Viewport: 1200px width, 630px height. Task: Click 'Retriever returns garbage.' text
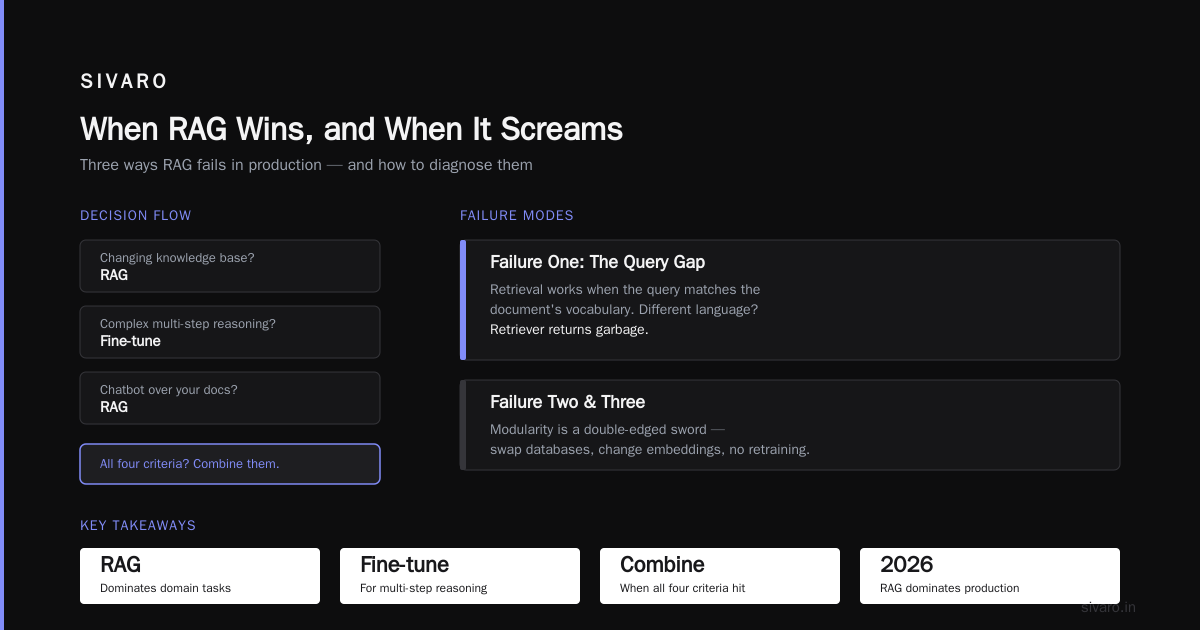point(569,330)
